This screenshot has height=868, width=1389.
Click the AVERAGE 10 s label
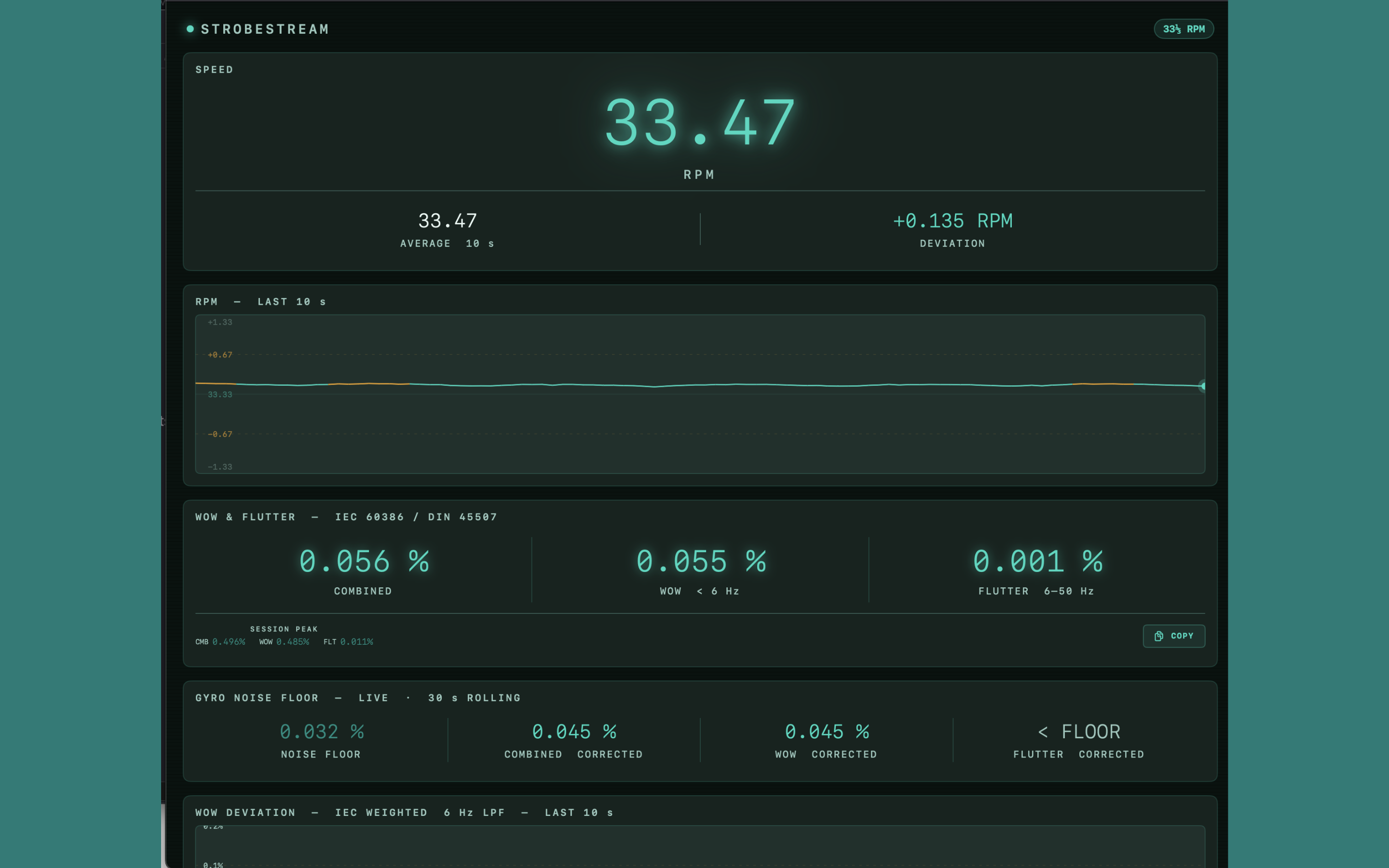447,244
